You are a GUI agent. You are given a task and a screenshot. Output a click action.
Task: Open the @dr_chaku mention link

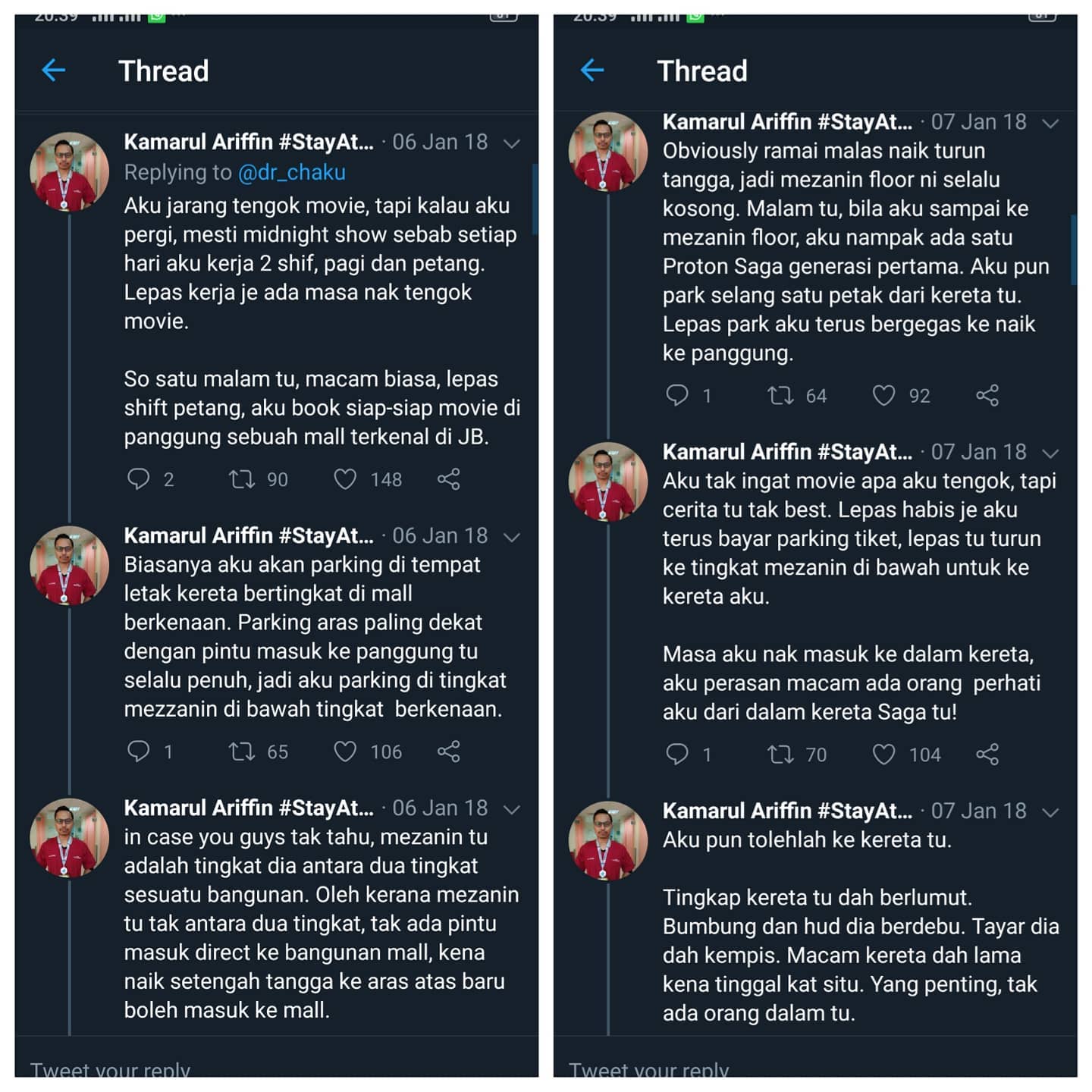click(292, 173)
